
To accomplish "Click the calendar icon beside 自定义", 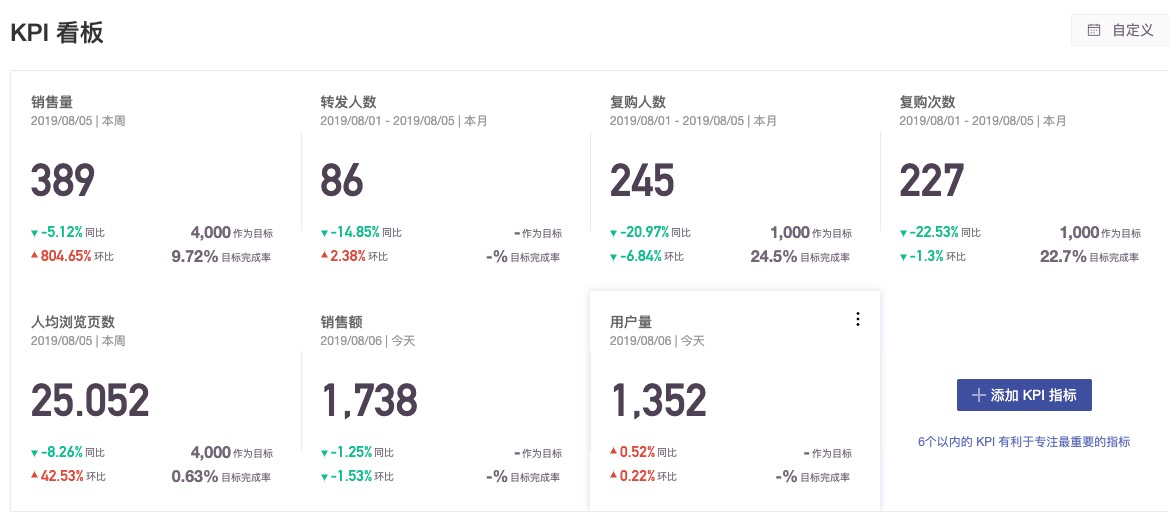I will pos(1094,30).
